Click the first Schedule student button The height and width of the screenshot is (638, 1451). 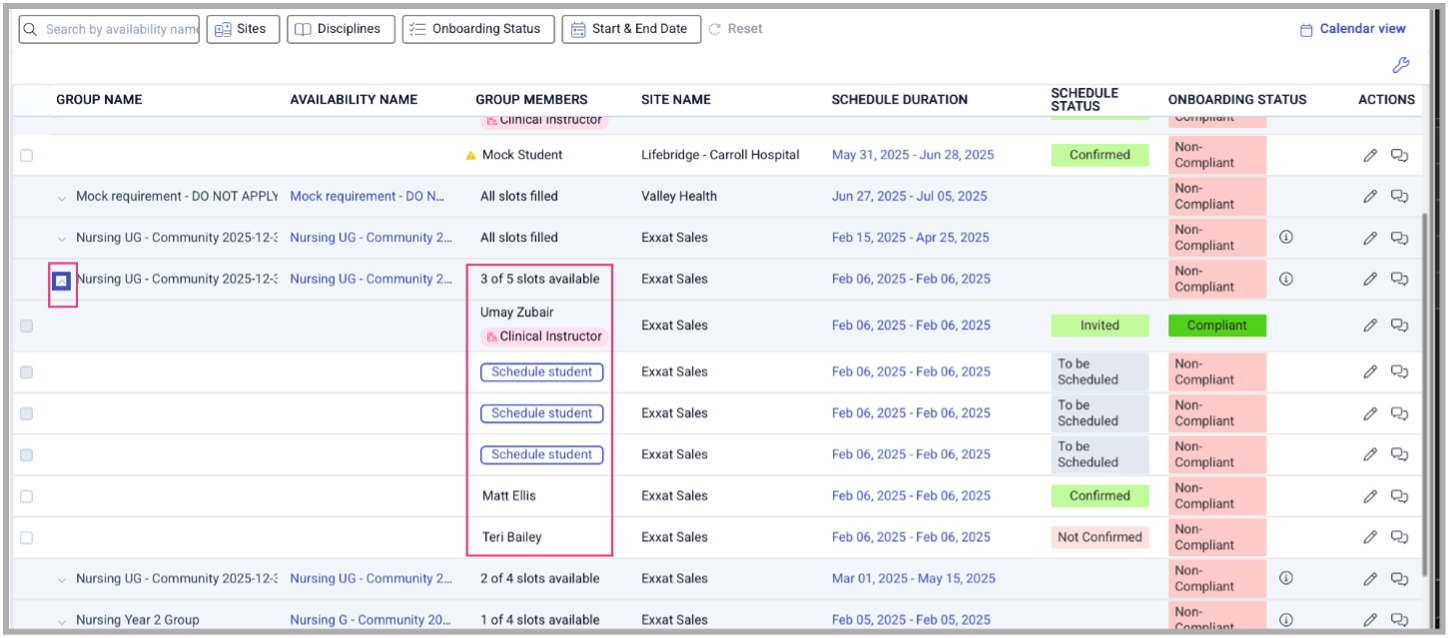(x=541, y=372)
